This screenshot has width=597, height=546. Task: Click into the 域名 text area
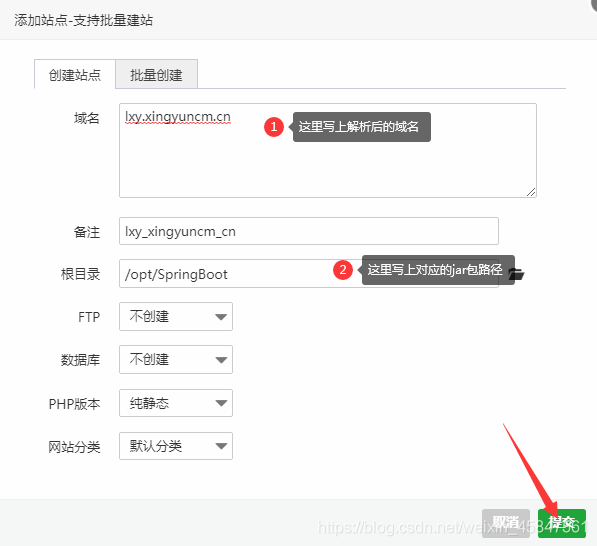[328, 150]
